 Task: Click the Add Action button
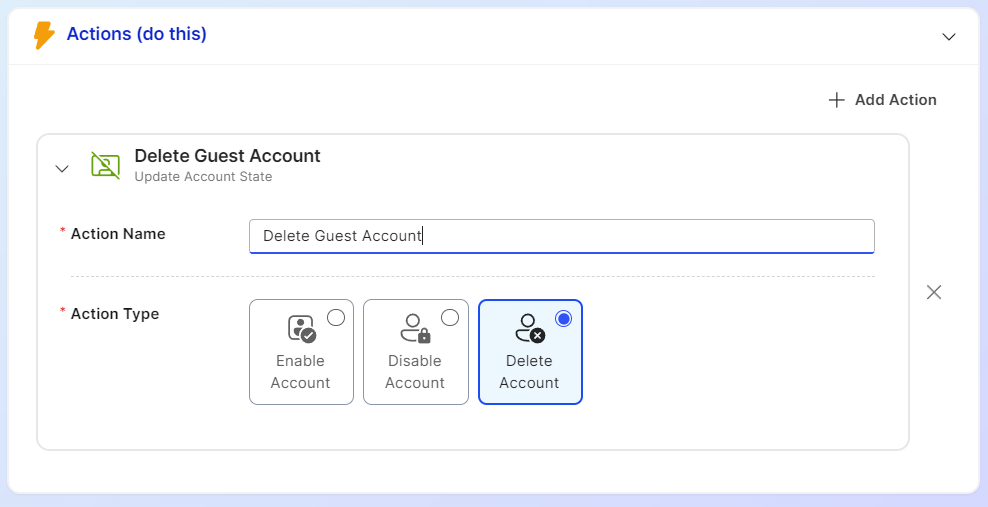[882, 100]
